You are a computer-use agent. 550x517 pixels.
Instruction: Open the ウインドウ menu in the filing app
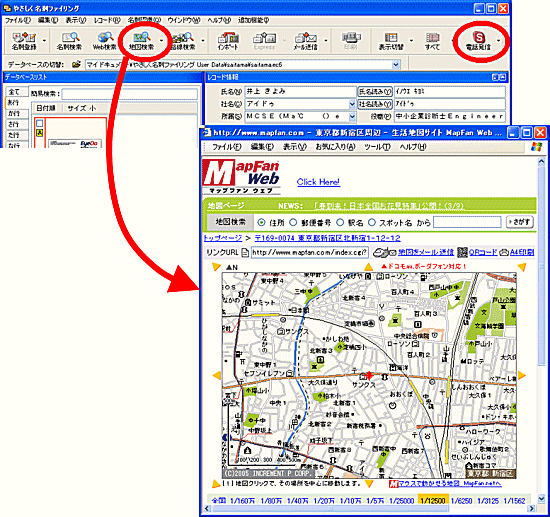click(x=184, y=20)
